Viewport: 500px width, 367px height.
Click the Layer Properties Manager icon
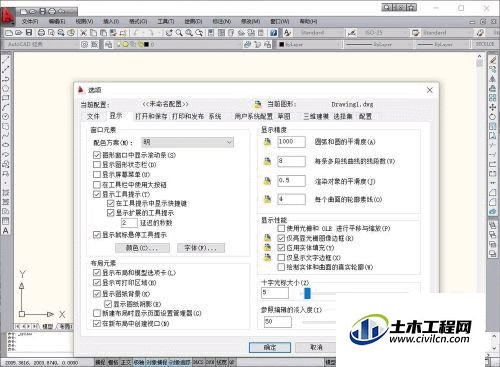point(108,44)
